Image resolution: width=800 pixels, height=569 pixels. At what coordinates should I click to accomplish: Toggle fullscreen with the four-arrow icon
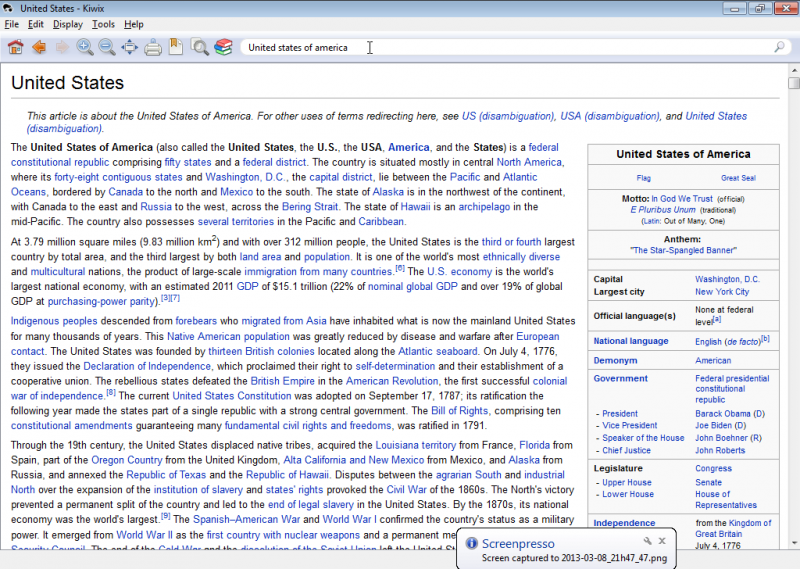[130, 47]
